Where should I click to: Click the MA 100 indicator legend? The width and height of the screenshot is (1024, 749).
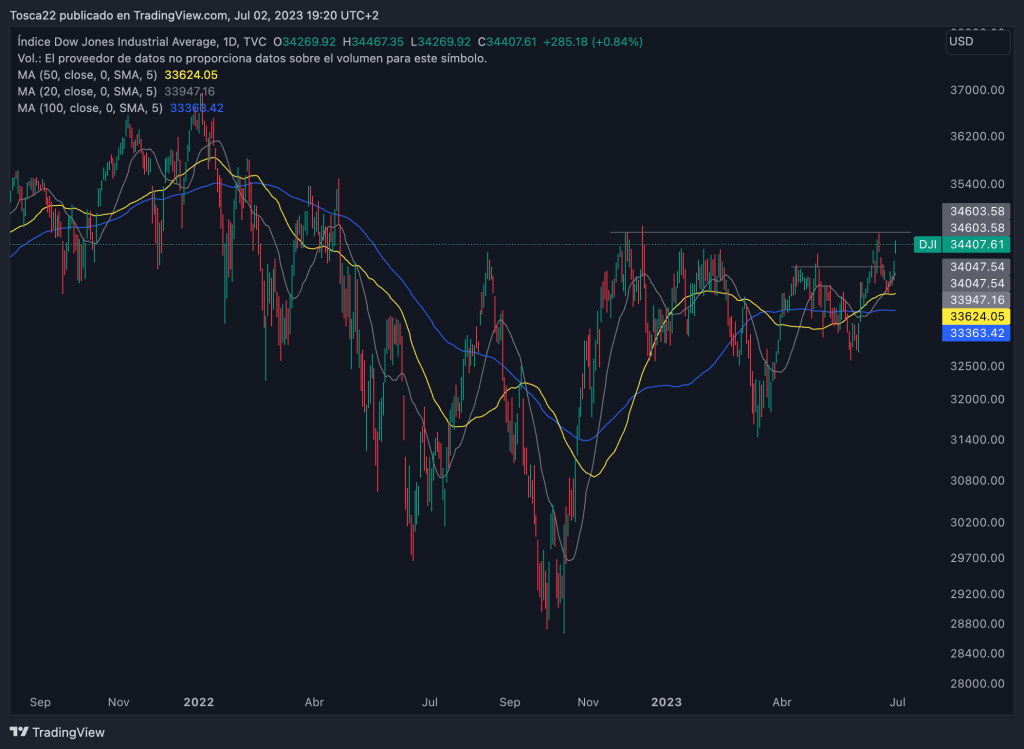(120, 107)
